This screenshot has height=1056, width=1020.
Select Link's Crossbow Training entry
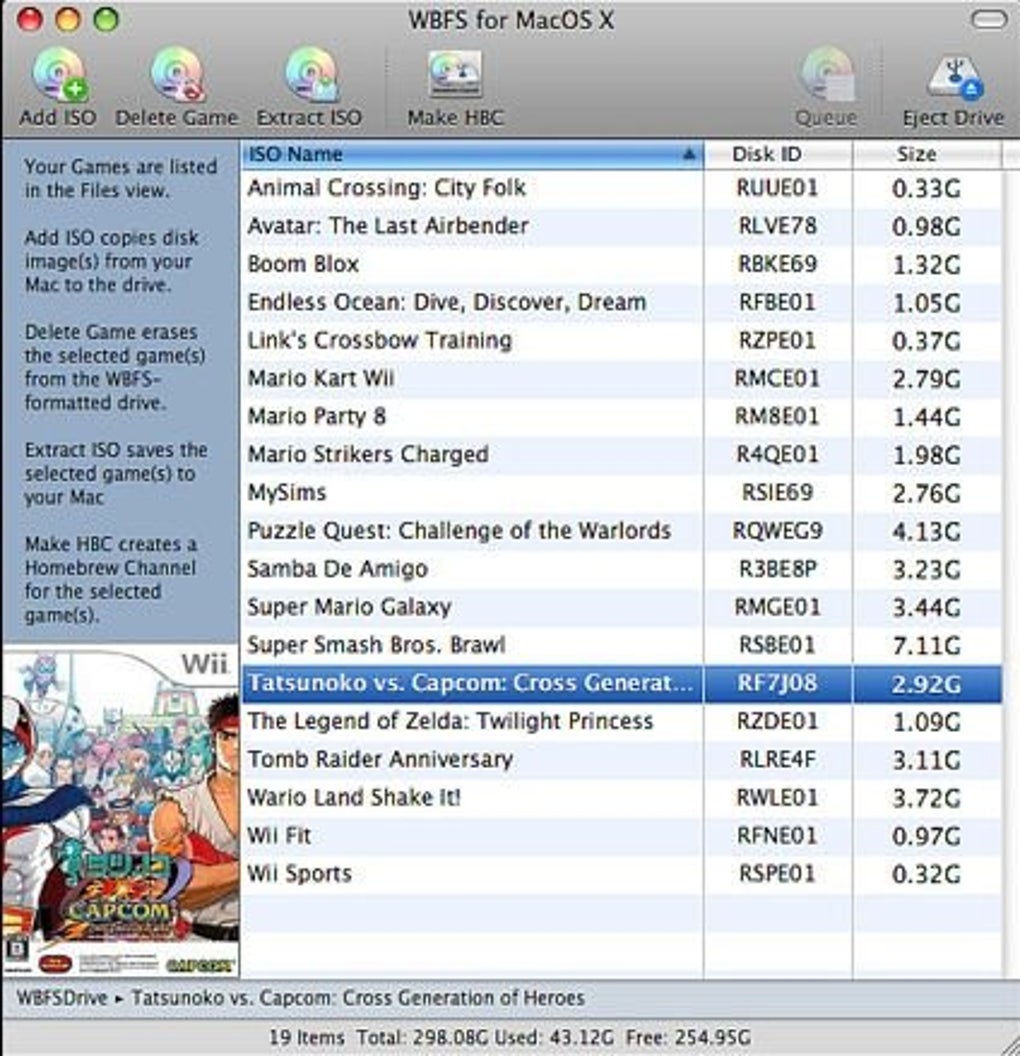point(621,340)
